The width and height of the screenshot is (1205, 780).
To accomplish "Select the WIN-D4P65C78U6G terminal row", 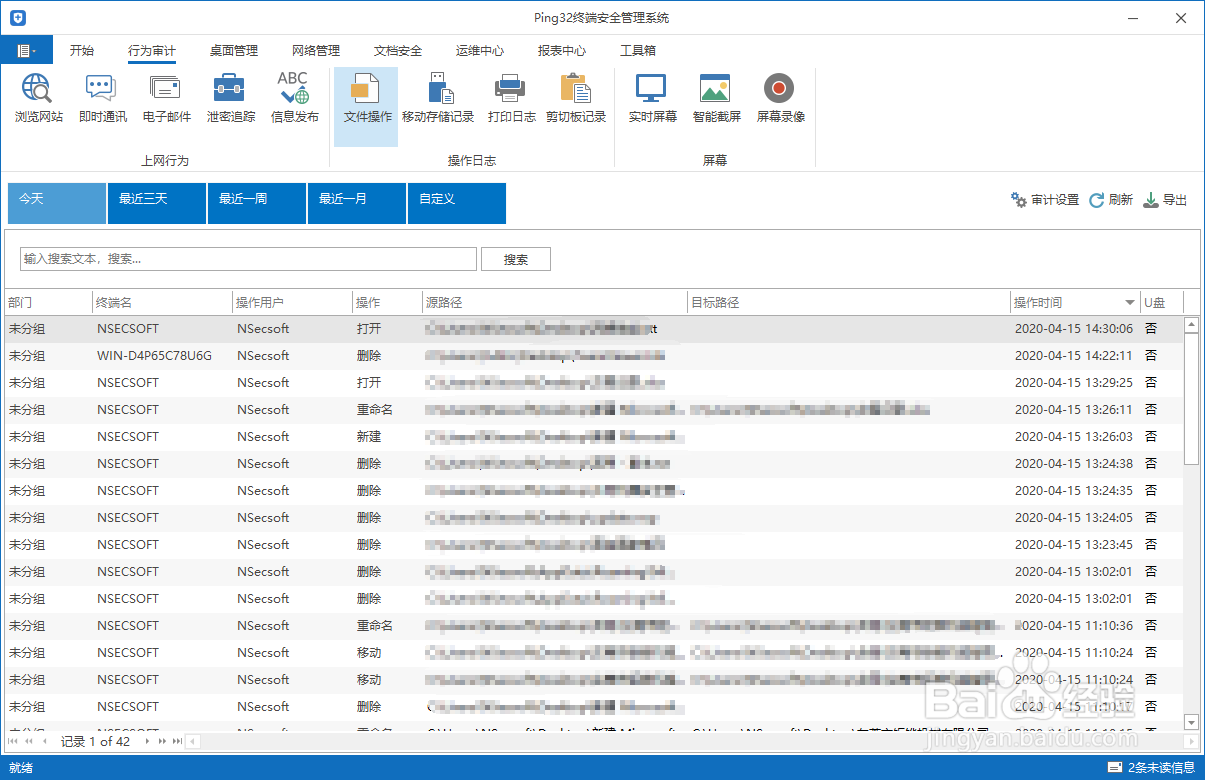I will tap(593, 356).
